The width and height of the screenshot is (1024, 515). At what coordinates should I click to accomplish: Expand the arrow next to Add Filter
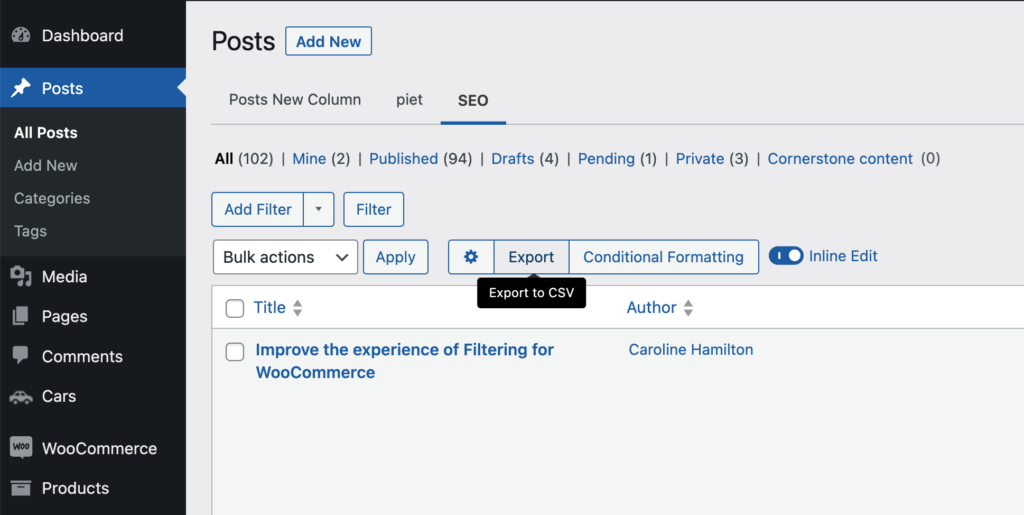(319, 210)
